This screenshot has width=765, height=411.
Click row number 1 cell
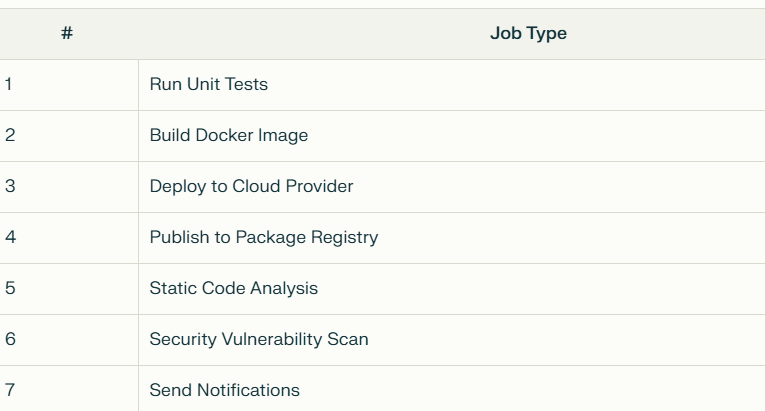pyautogui.click(x=69, y=85)
